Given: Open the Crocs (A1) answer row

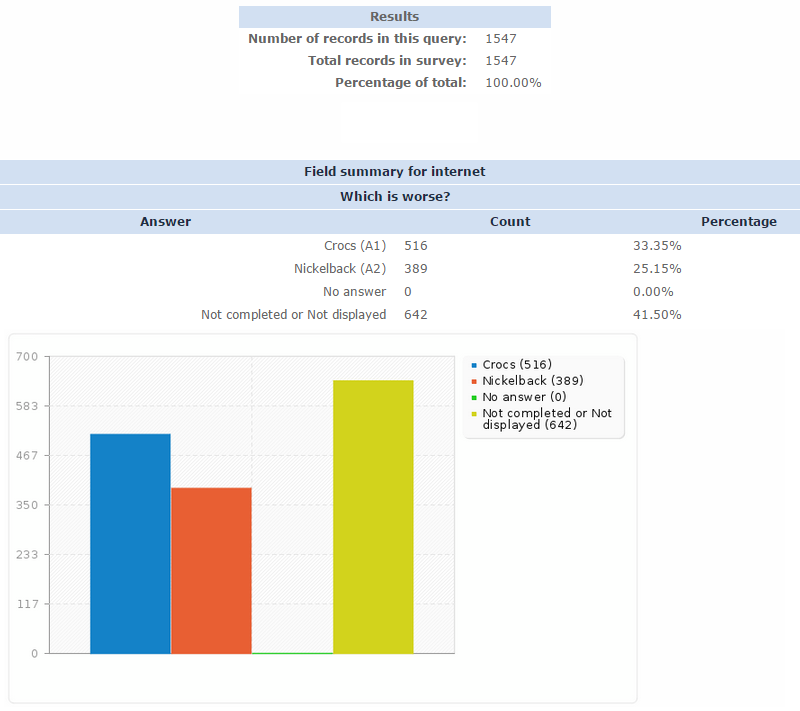Looking at the screenshot, I should pyautogui.click(x=355, y=245).
